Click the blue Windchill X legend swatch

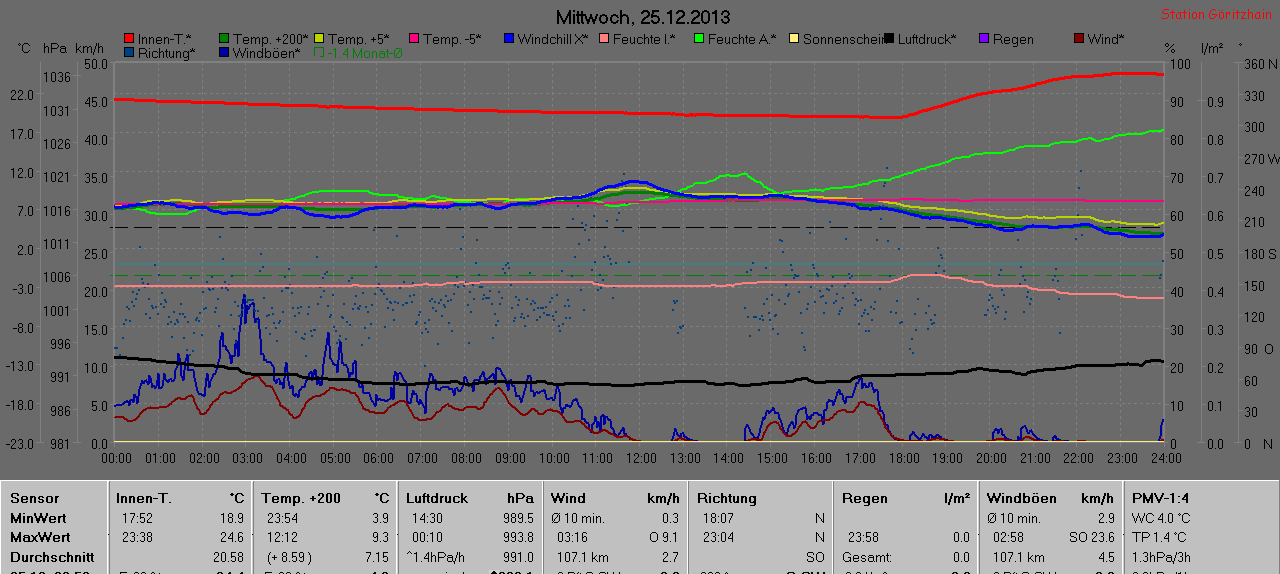coord(509,39)
